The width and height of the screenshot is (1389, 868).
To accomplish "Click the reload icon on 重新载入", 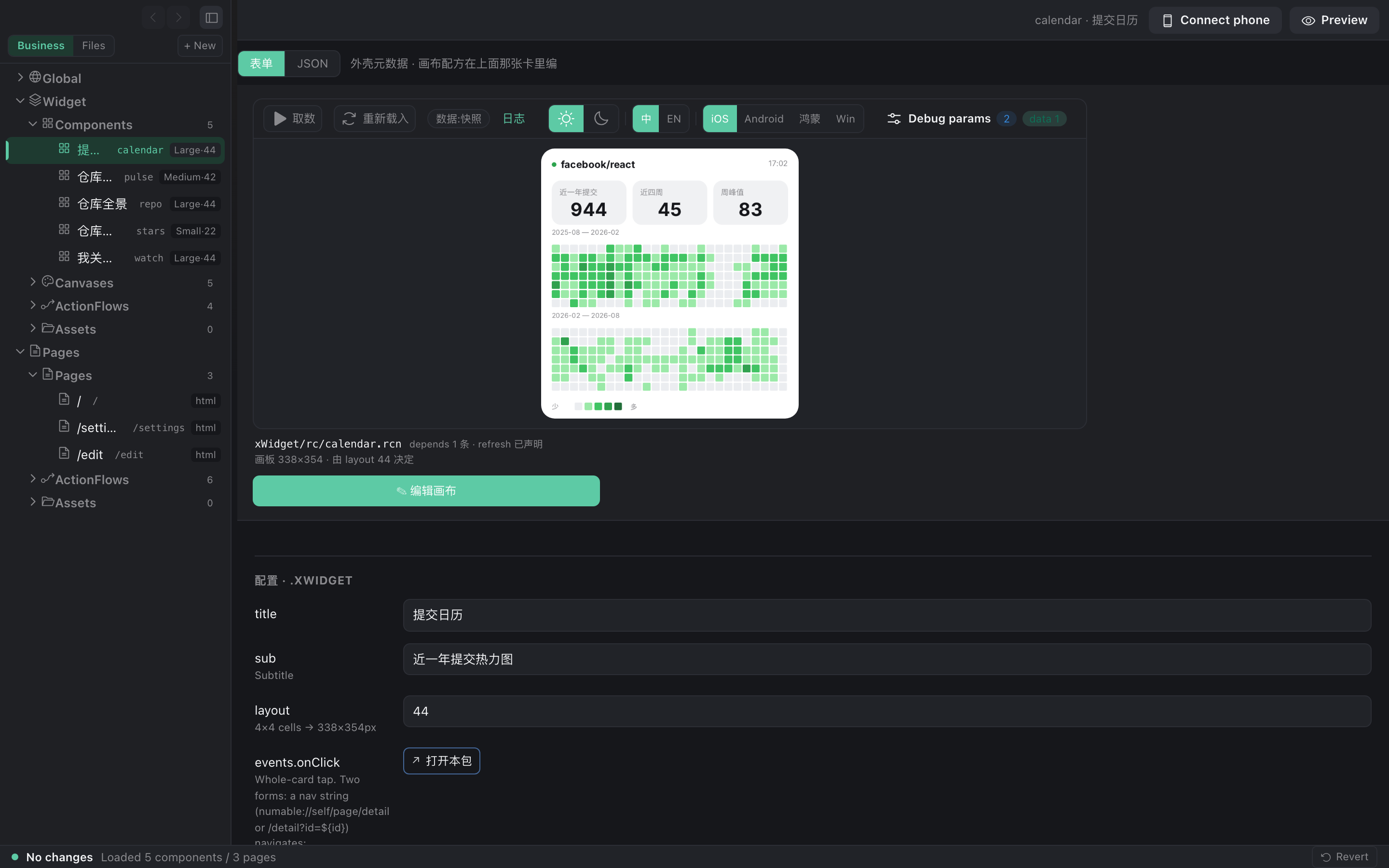I will pos(349,119).
